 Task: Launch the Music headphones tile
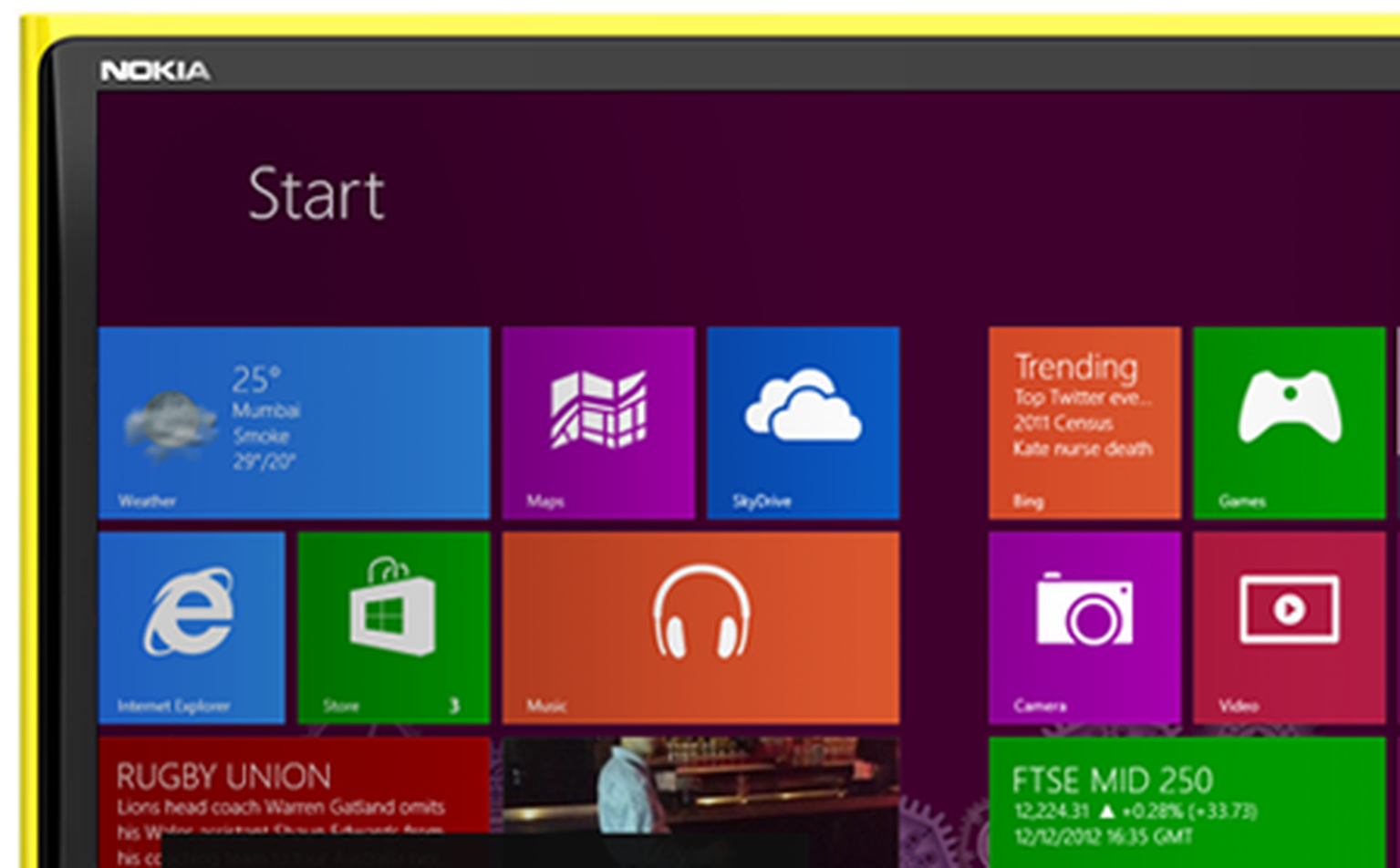pos(700,628)
